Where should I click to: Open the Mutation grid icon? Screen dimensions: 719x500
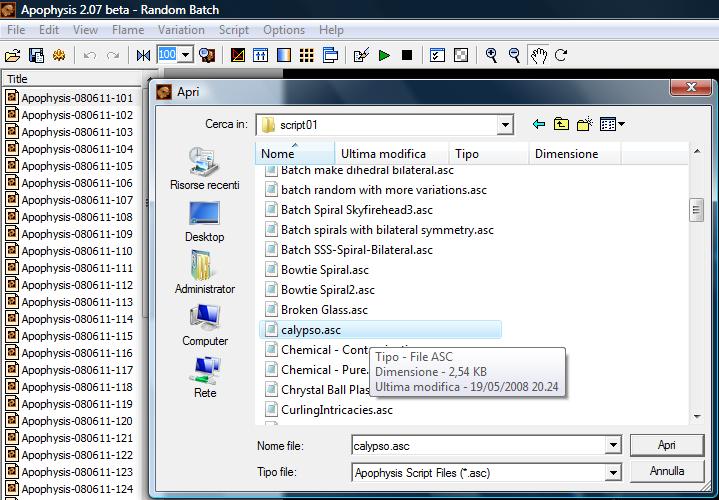pos(307,56)
